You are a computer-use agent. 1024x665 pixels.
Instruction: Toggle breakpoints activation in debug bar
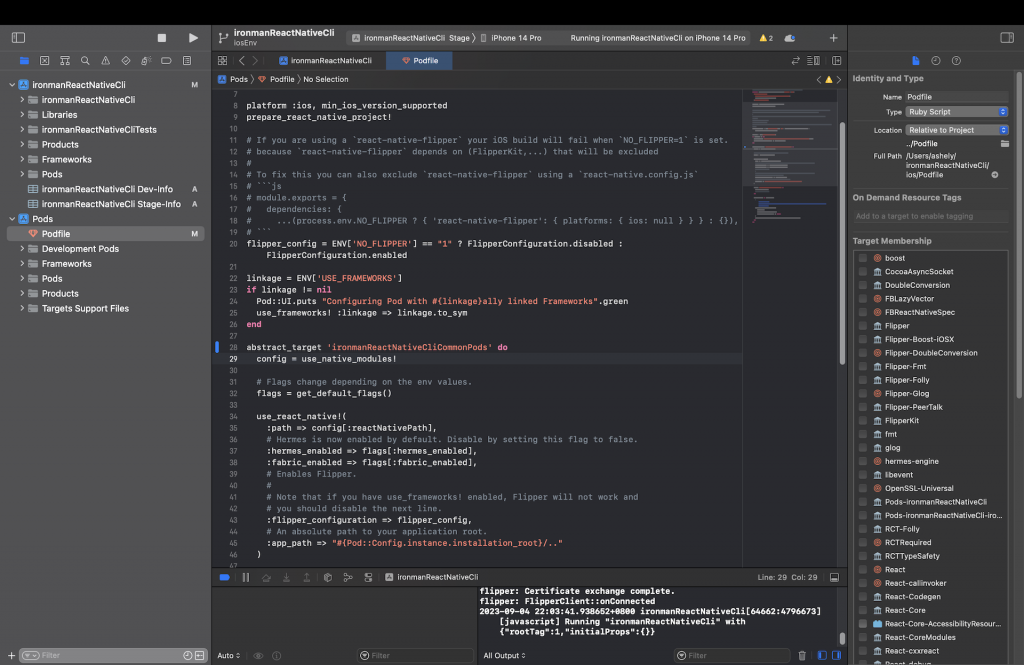point(225,577)
